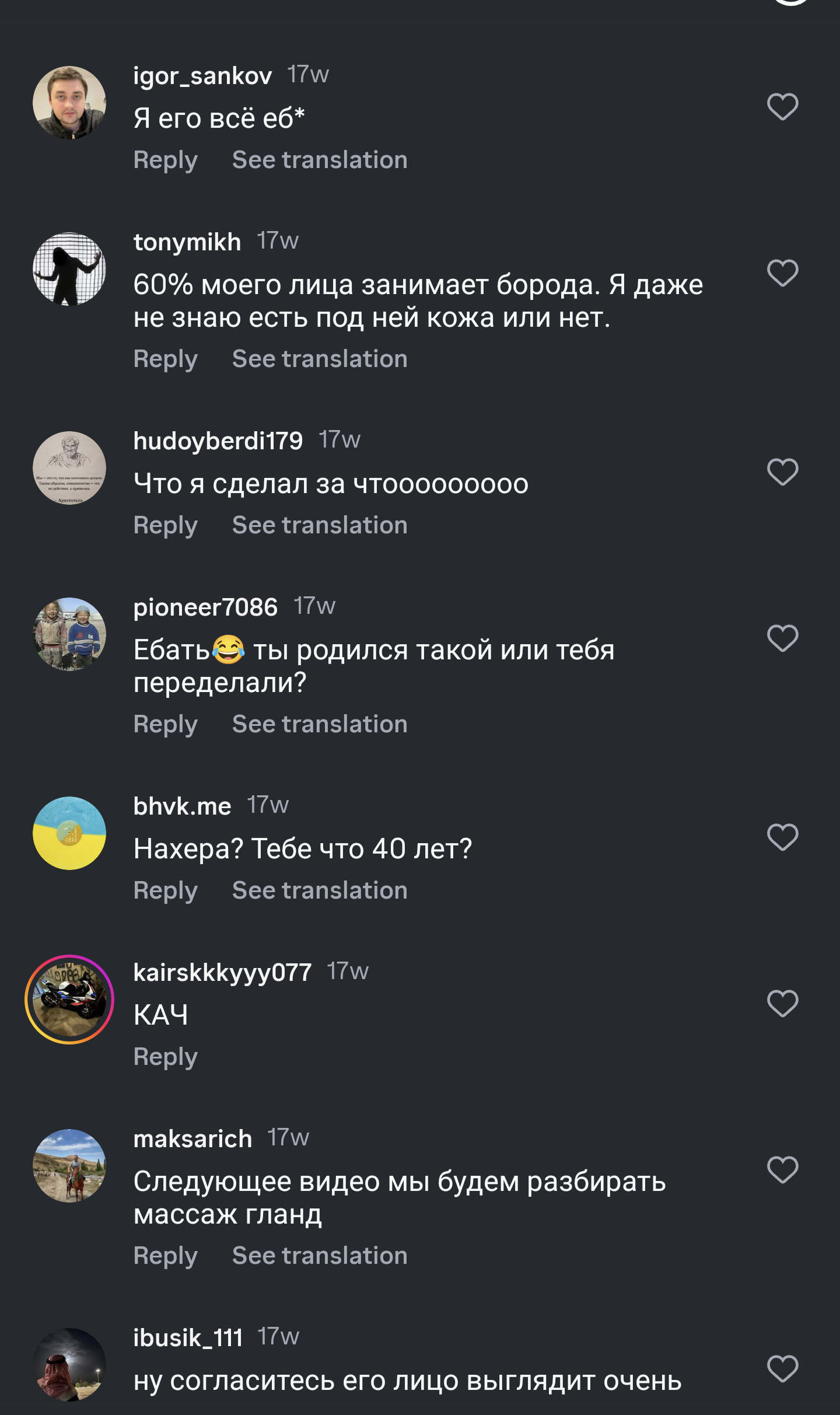Tap the heart beside kairskkkyyy077's comment
Viewport: 840px width, 1415px height.
[782, 1004]
